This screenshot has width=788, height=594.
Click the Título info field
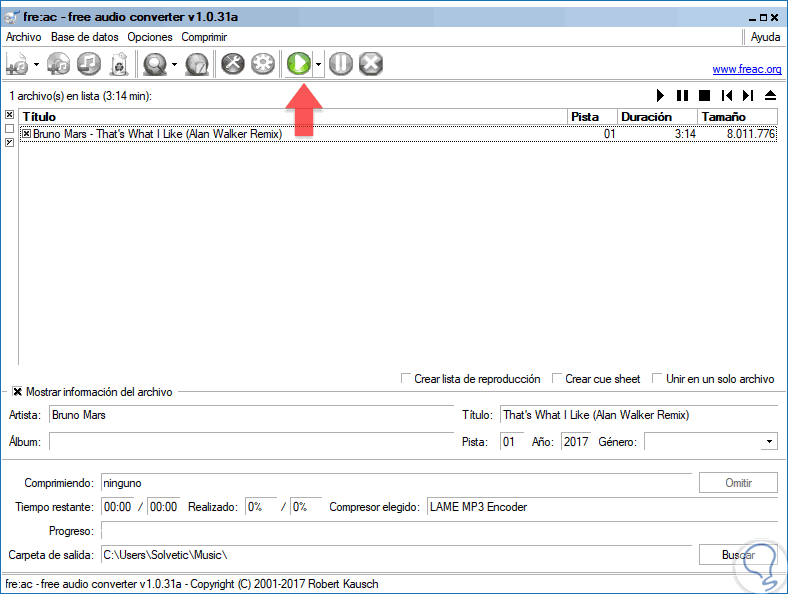pyautogui.click(x=639, y=415)
